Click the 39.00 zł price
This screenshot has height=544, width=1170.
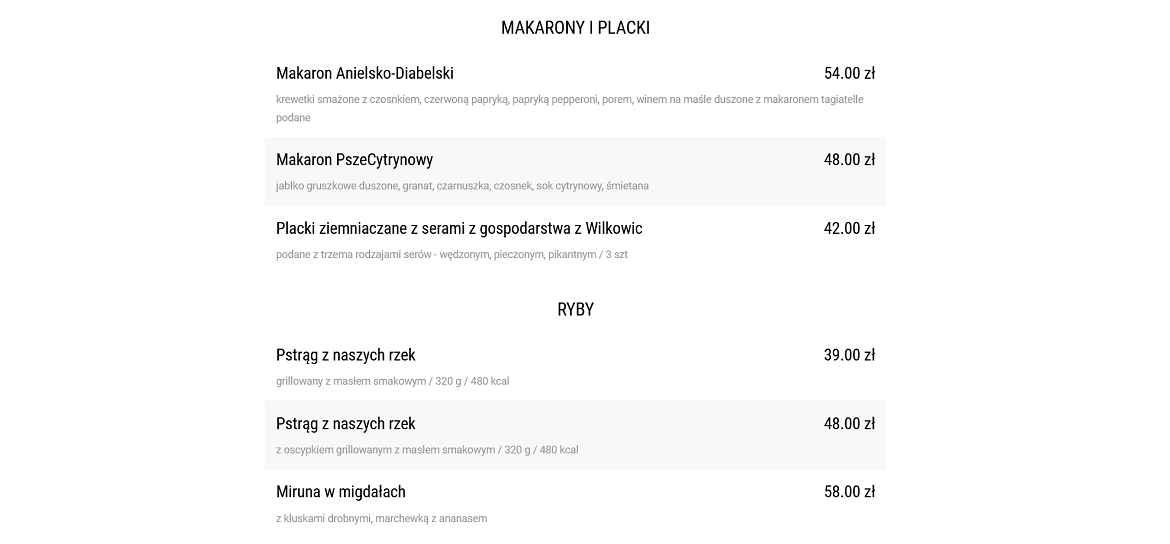pyautogui.click(x=849, y=355)
